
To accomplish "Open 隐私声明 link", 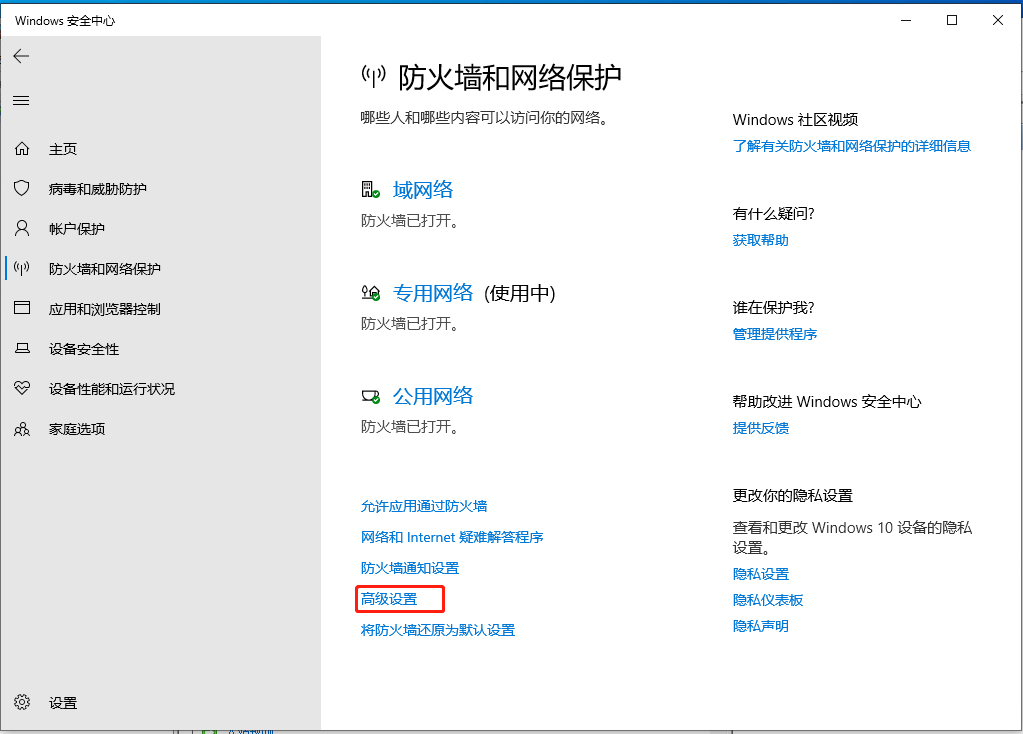I will pyautogui.click(x=761, y=626).
